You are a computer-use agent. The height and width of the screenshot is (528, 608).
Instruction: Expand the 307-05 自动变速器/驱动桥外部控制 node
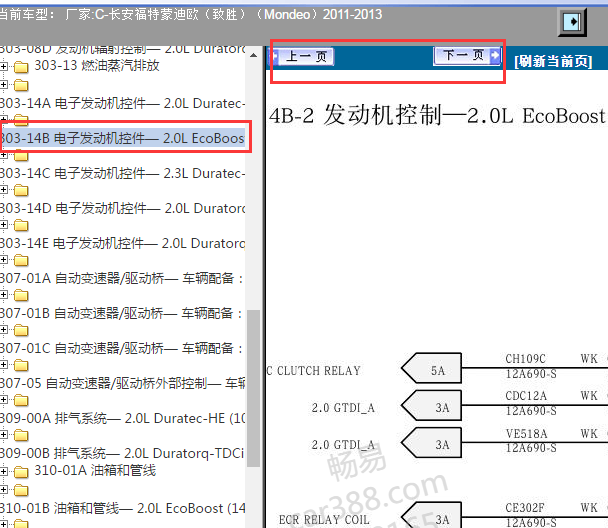pyautogui.click(x=3, y=364)
